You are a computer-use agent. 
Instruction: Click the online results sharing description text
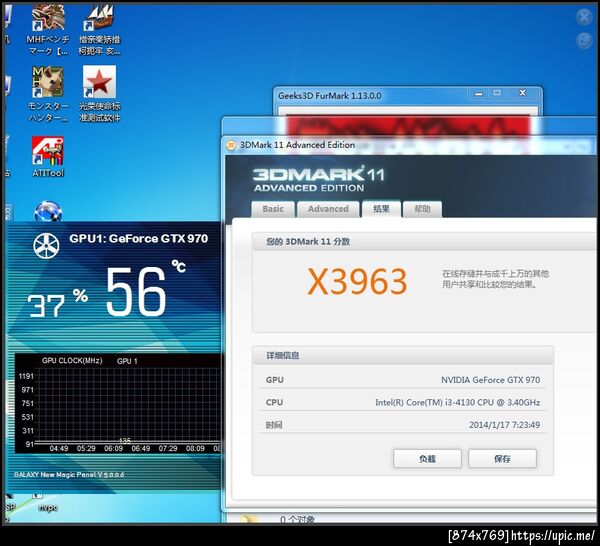pos(496,279)
